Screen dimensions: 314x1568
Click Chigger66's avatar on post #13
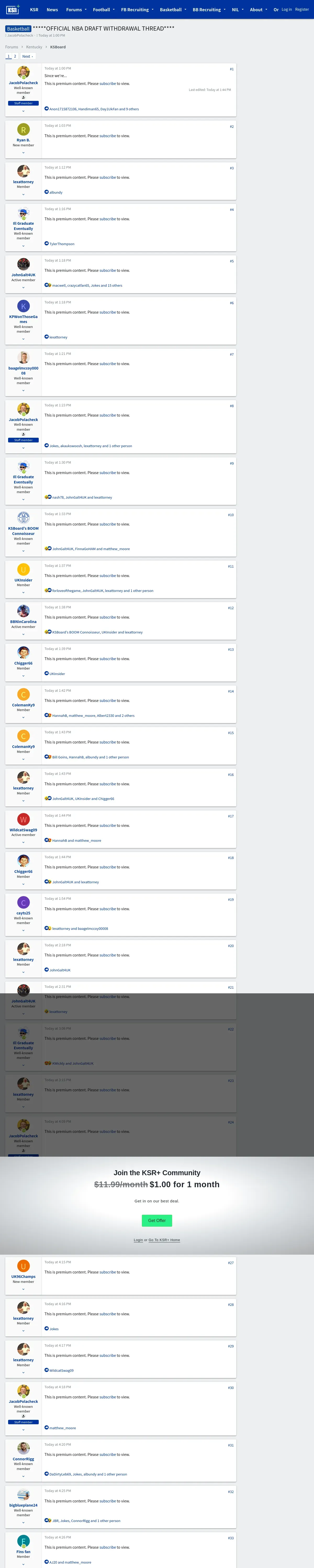(x=23, y=653)
